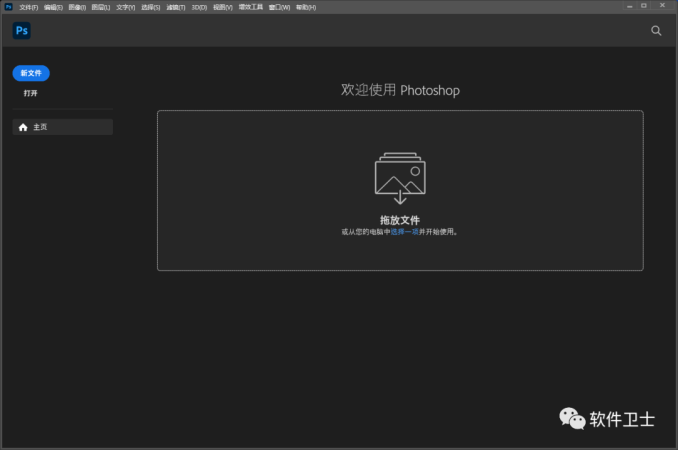Screen dimensions: 678x450
Task: Minimize the Photoshop window
Action: point(630,6)
